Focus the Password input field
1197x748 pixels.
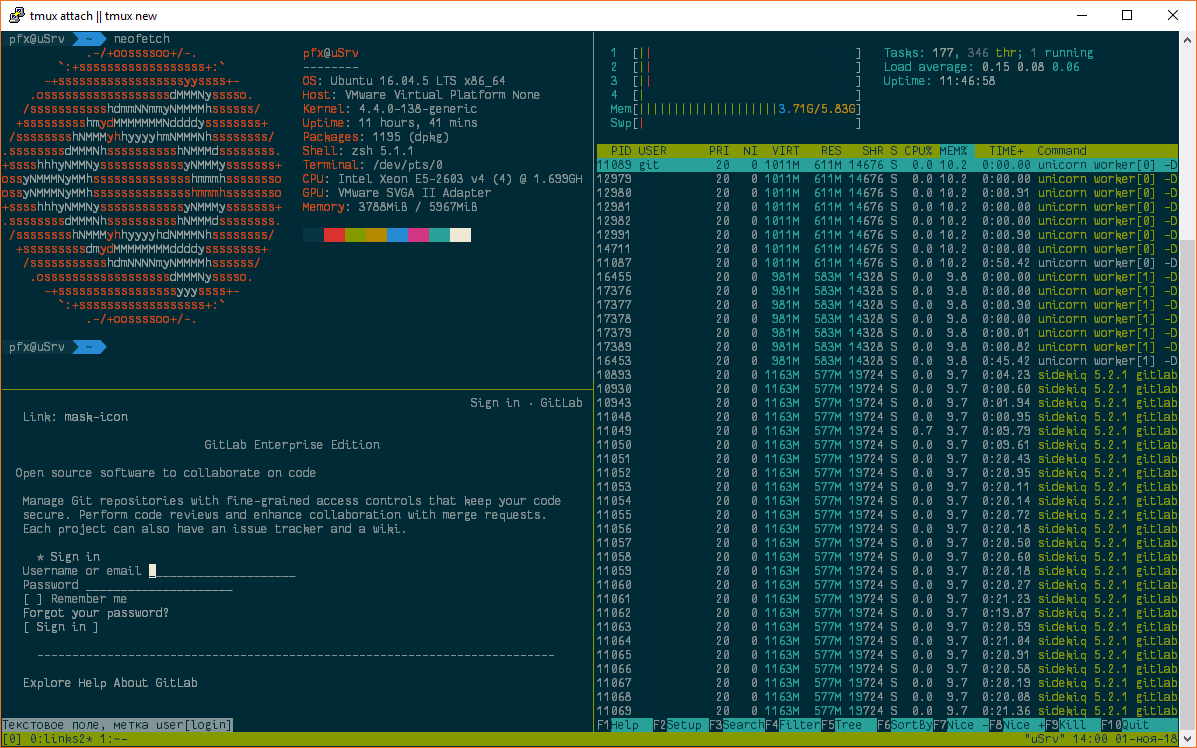point(159,585)
